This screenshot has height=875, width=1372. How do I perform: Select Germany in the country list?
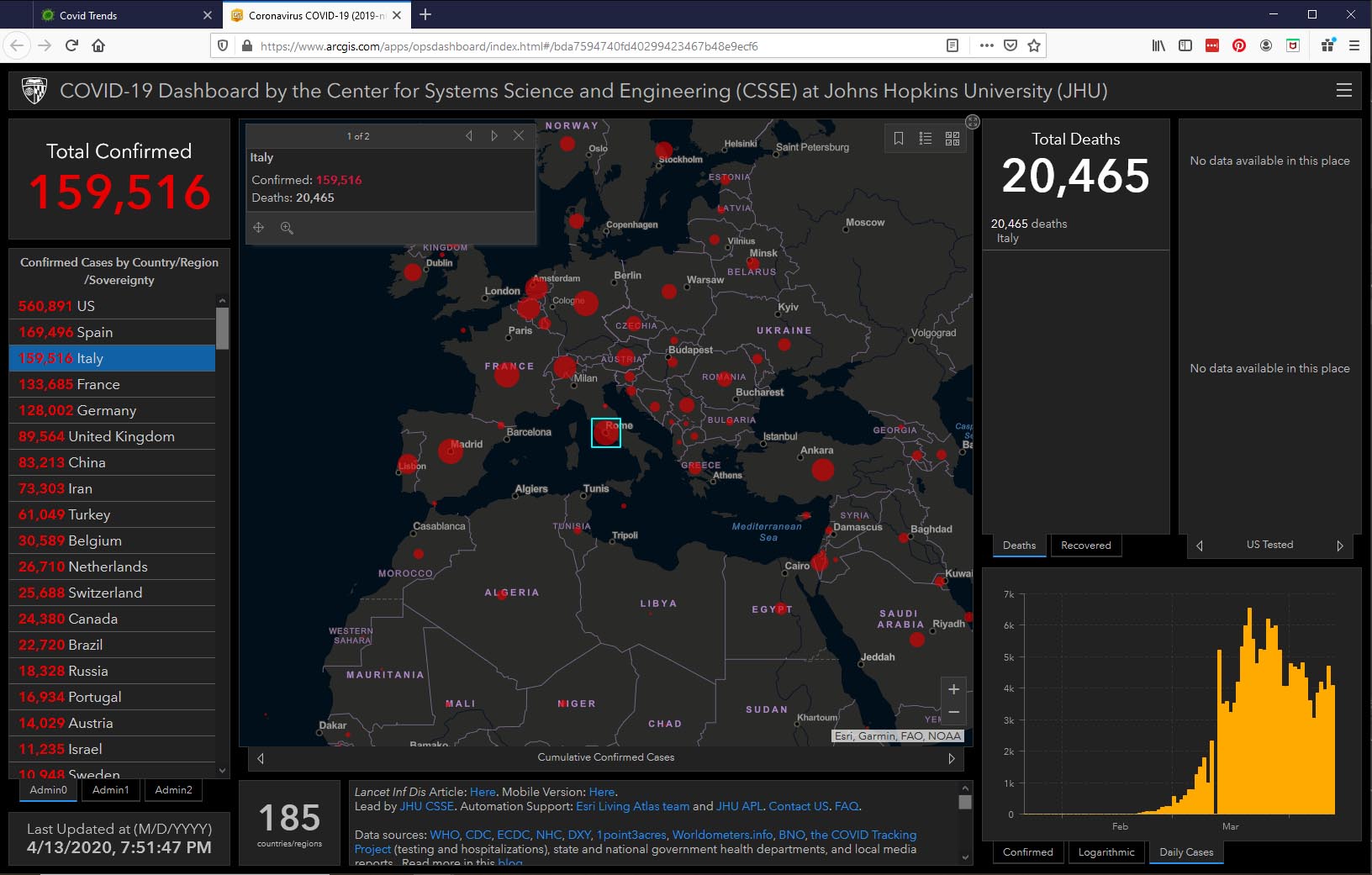point(112,410)
